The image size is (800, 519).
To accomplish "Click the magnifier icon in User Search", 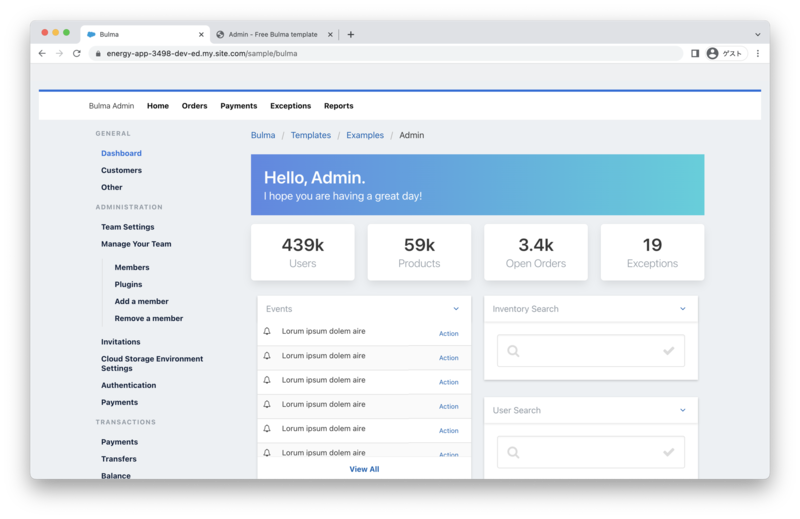I will (513, 452).
